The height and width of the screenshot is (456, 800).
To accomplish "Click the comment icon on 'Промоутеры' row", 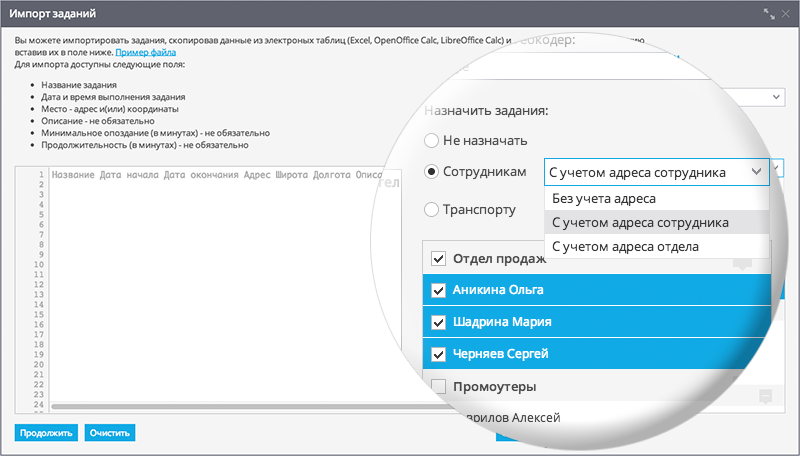I will (765, 396).
